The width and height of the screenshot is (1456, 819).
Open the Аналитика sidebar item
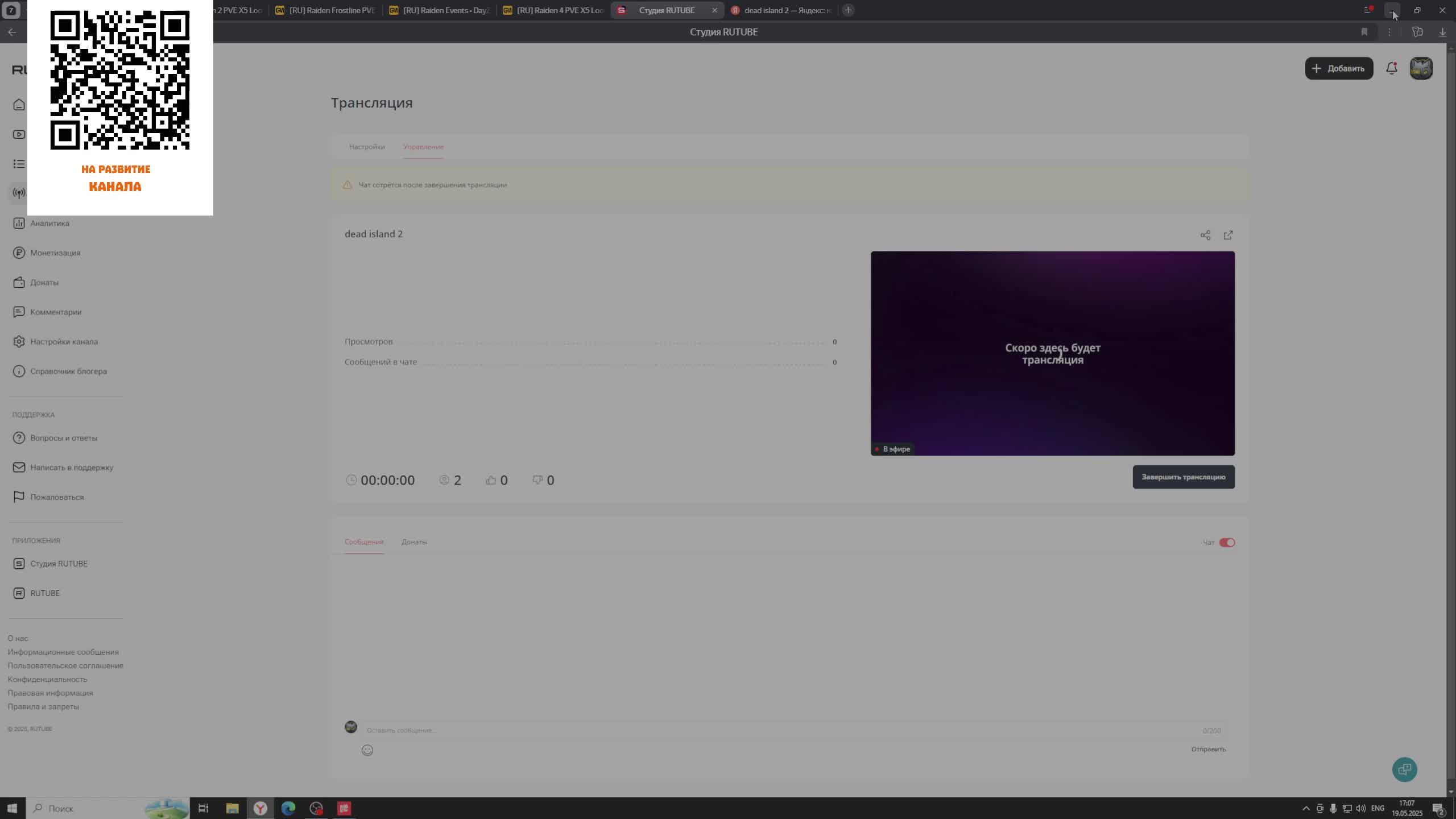(49, 223)
